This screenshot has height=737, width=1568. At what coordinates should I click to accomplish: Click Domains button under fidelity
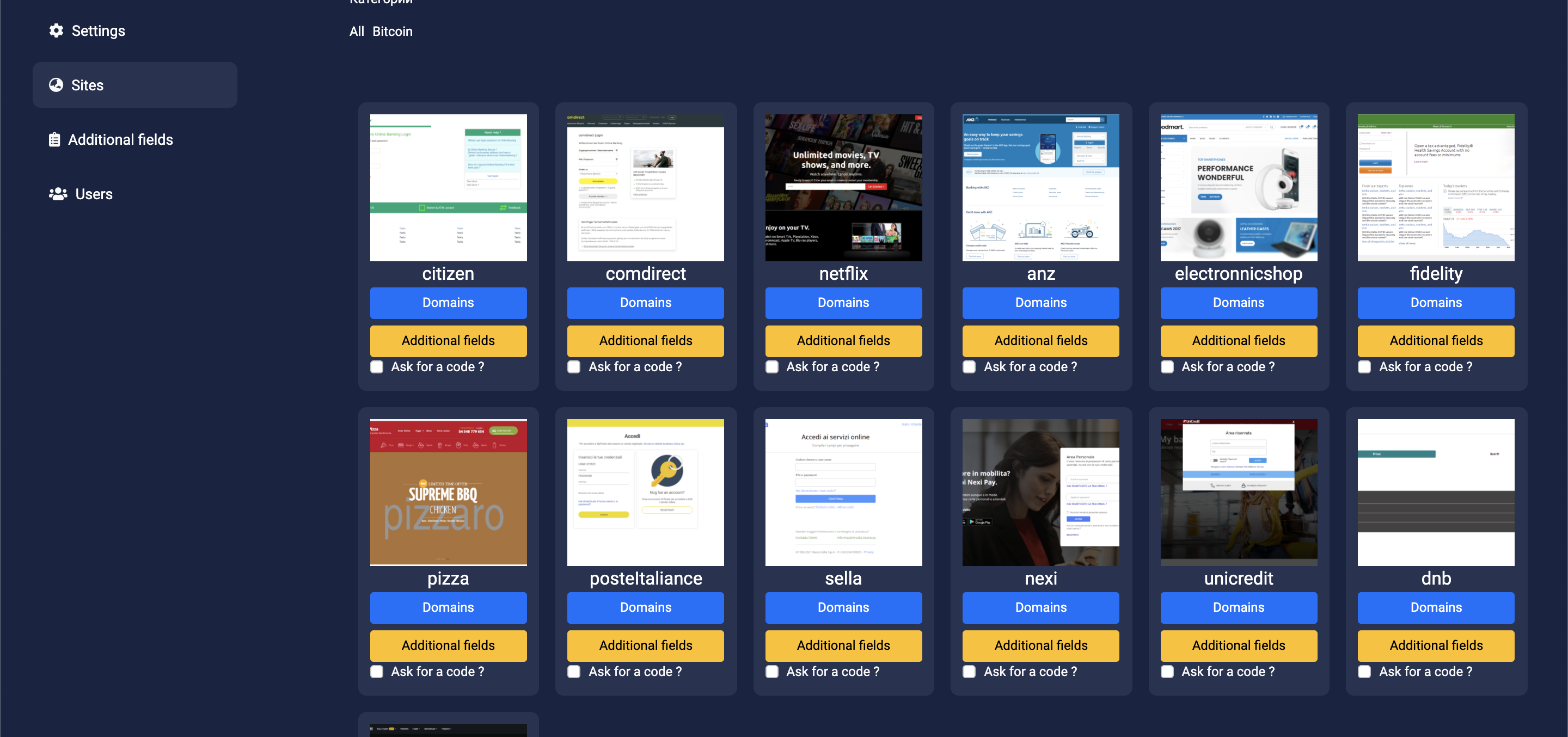pos(1435,303)
